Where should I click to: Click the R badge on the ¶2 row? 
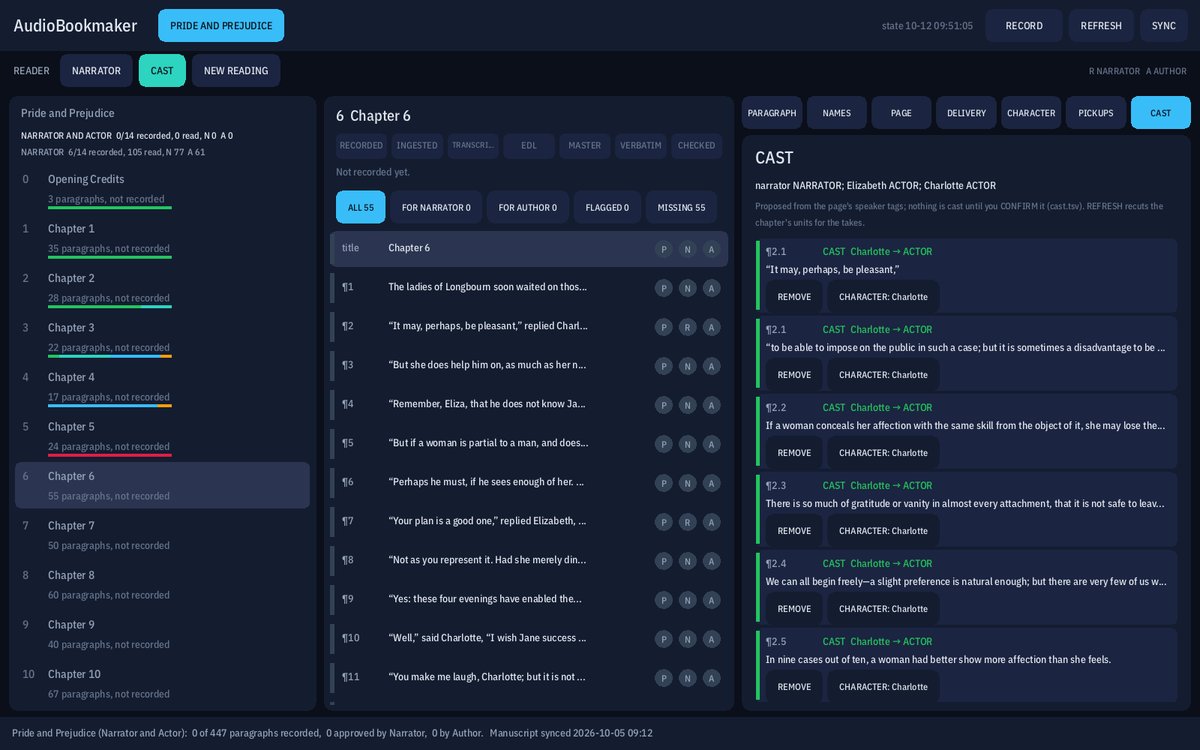click(x=687, y=327)
